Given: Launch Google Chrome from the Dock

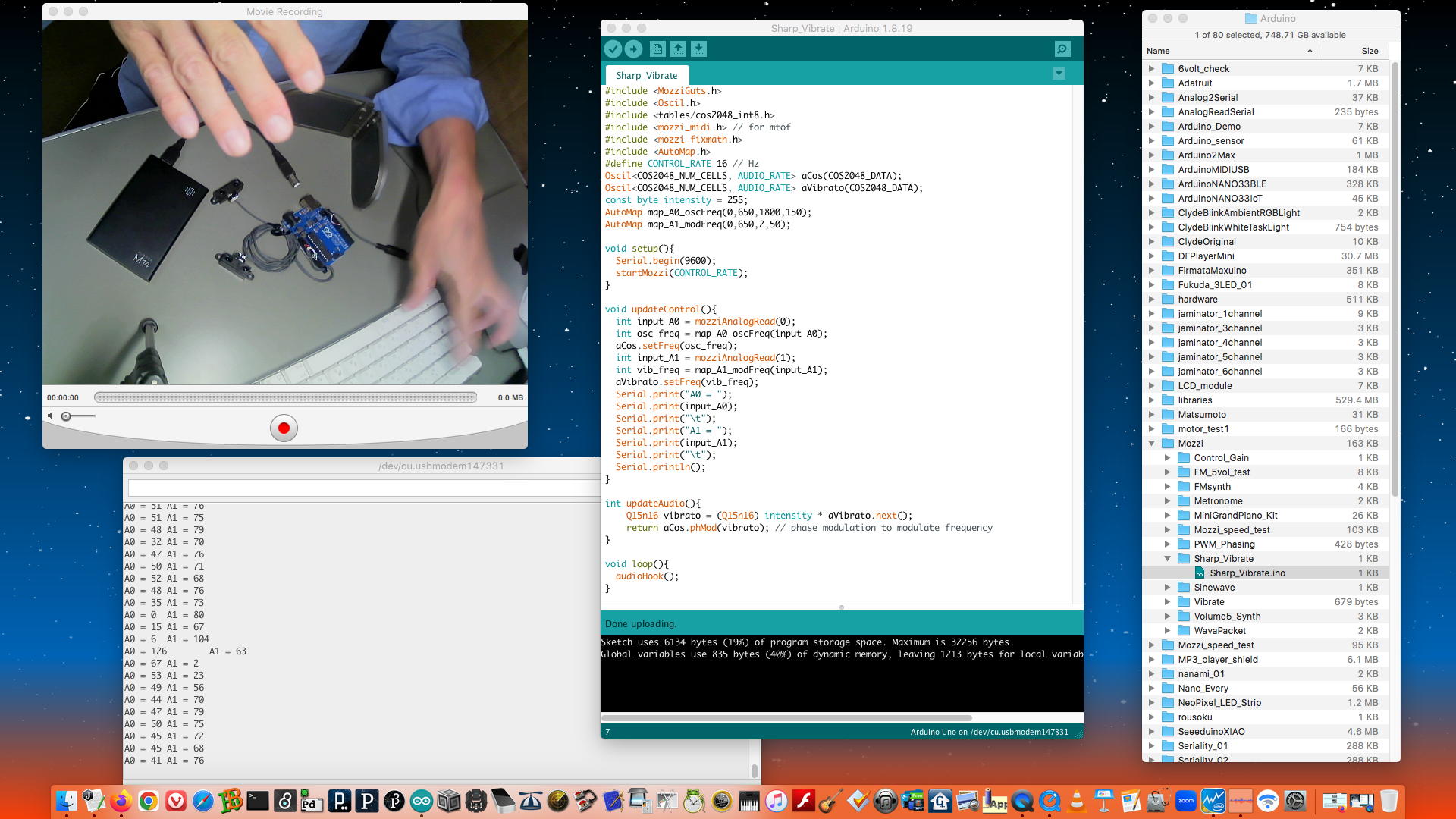Looking at the screenshot, I should click(x=149, y=801).
